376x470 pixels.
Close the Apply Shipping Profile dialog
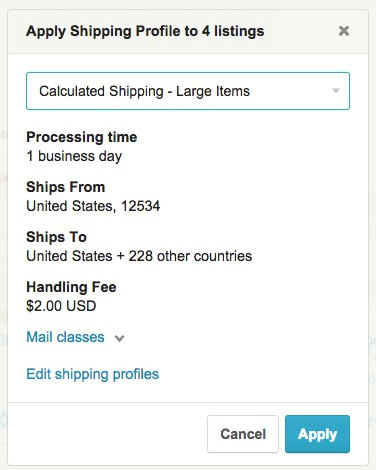click(344, 31)
